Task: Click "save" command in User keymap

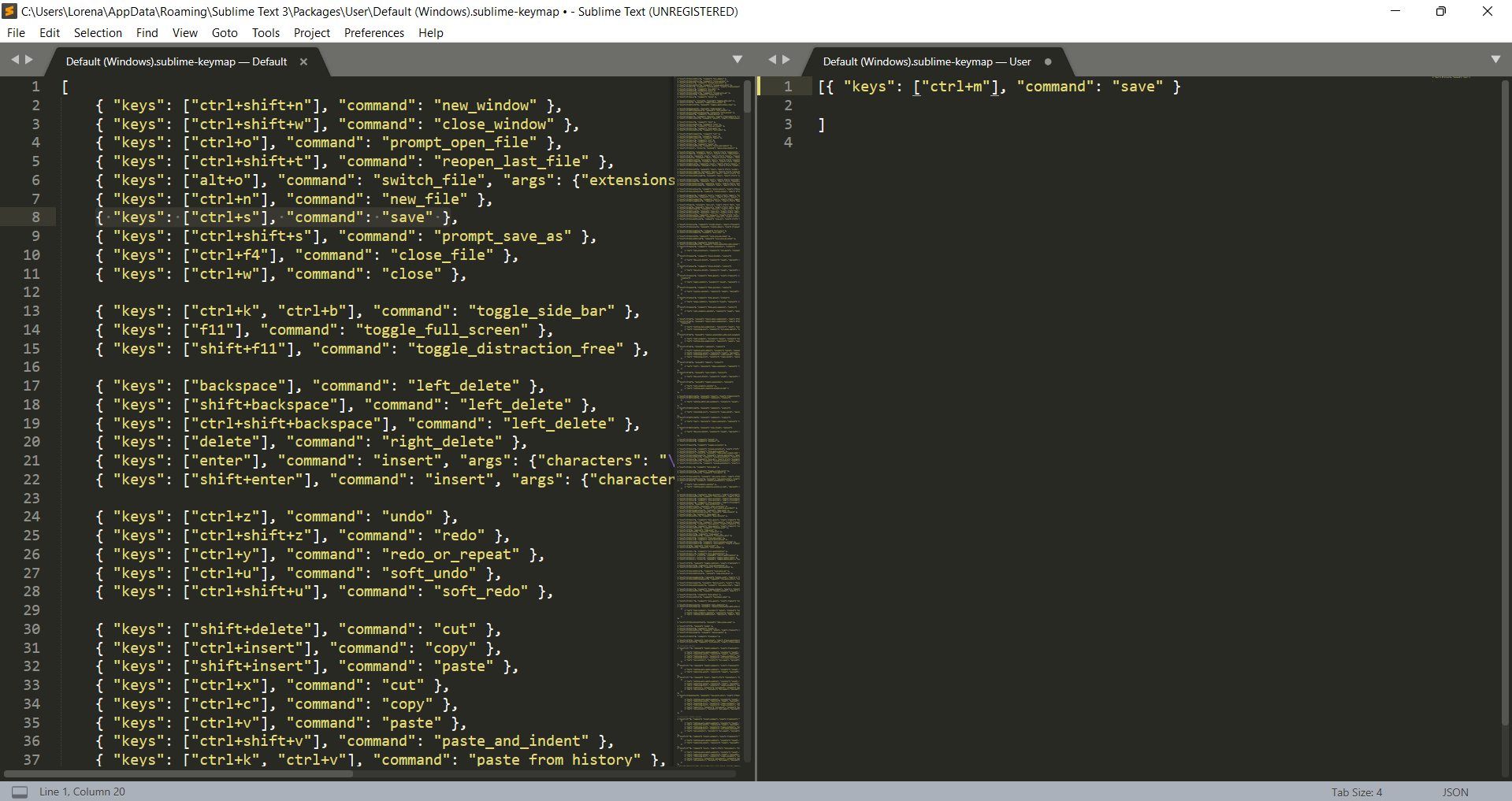Action: pos(1138,87)
